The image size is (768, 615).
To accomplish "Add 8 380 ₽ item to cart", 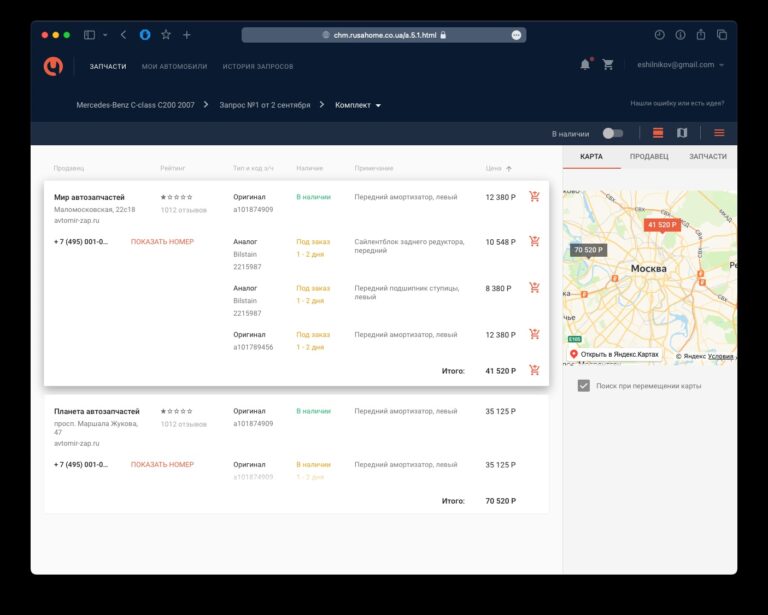I will (x=534, y=287).
